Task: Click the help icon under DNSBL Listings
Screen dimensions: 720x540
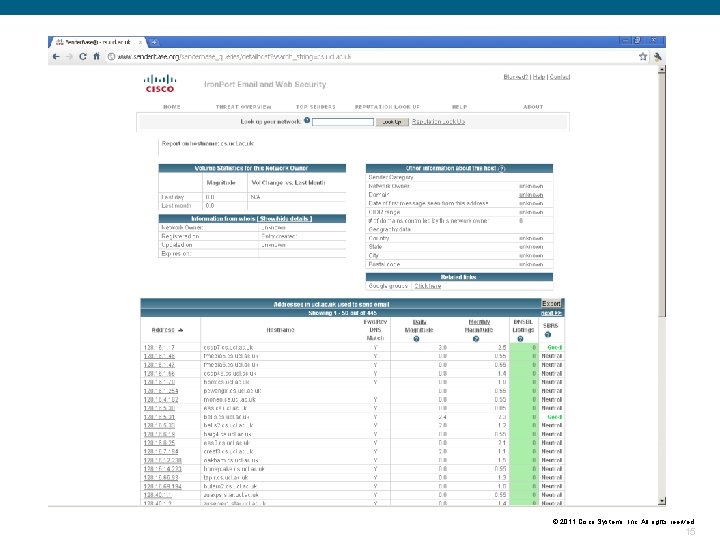Action: 520,339
